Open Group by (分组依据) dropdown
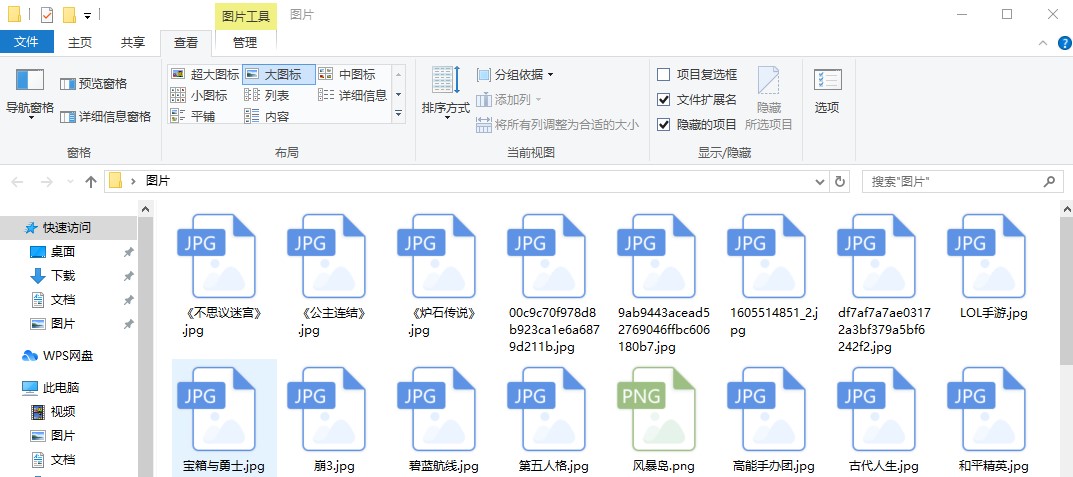 [x=515, y=75]
